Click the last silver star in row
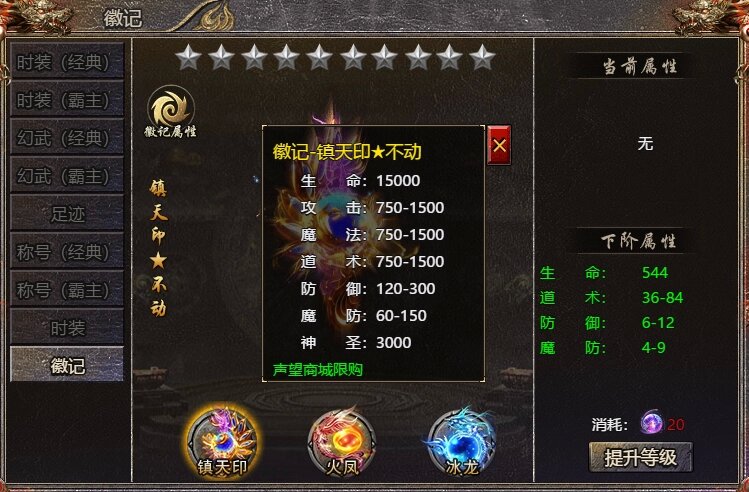Screen dimensions: 749x492 [x=482, y=57]
